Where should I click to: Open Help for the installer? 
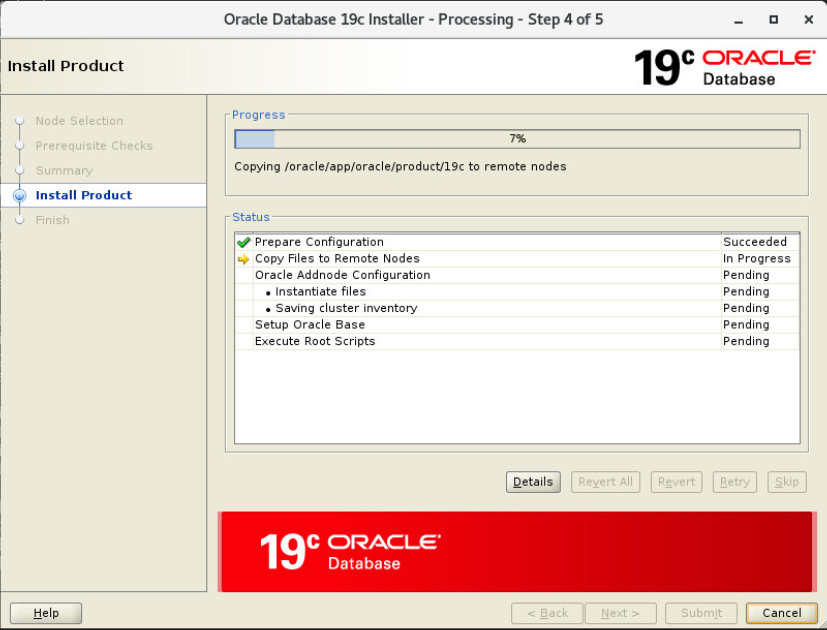point(46,613)
